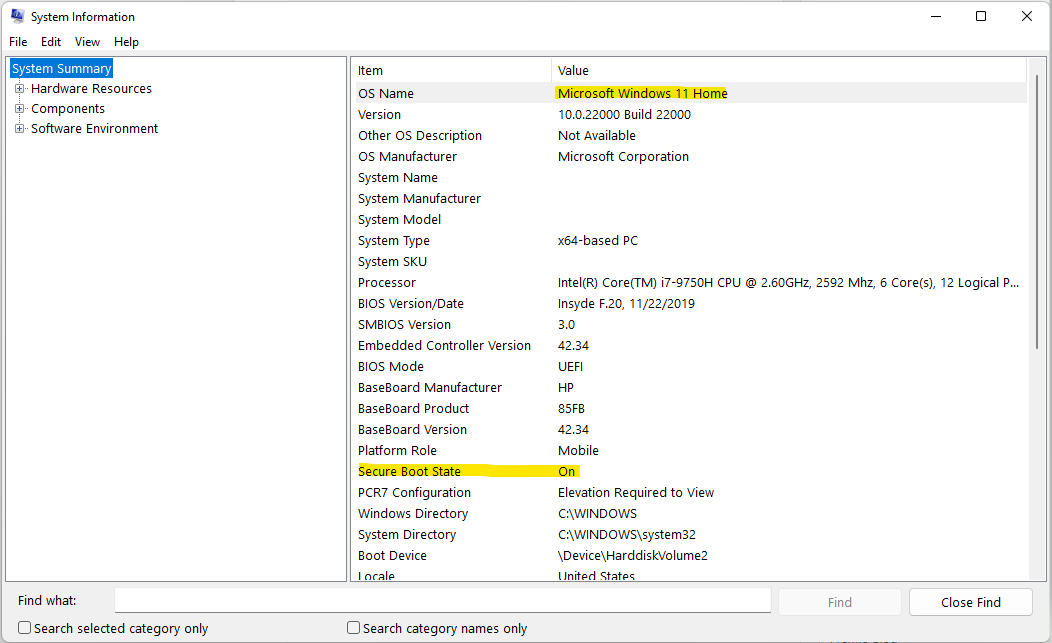This screenshot has width=1052, height=643.
Task: Click the Mobile value
Action: click(x=578, y=450)
